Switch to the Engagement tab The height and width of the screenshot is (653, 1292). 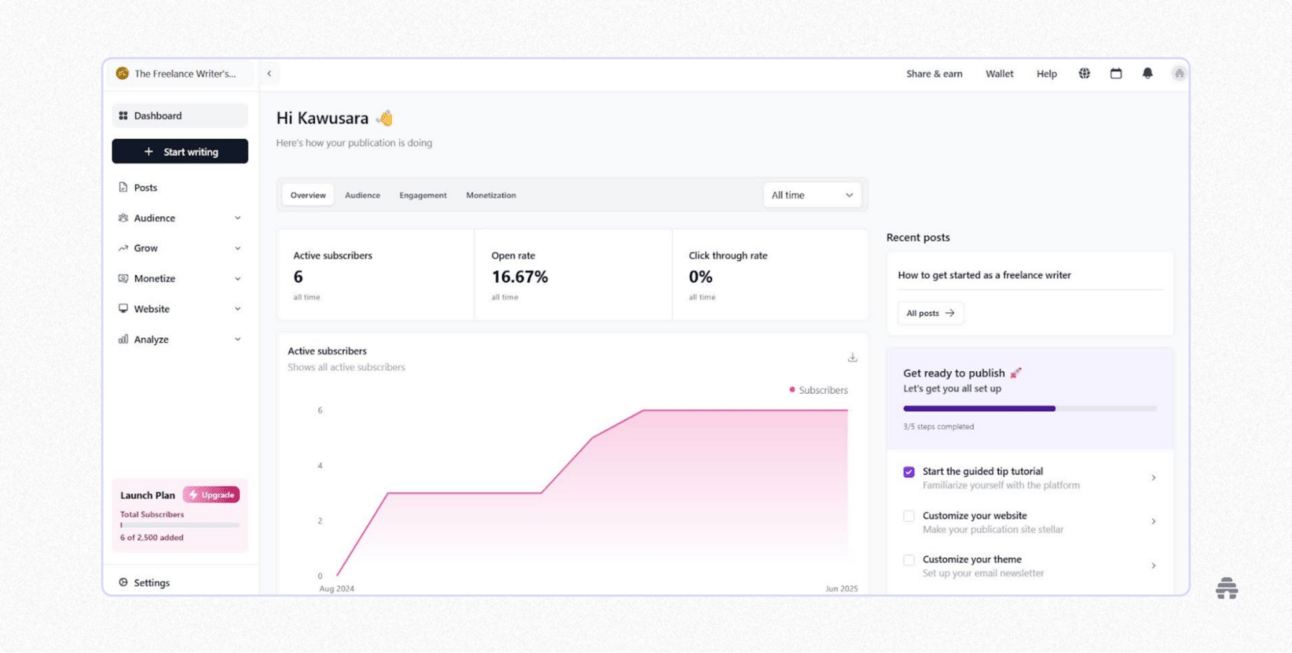pos(423,195)
